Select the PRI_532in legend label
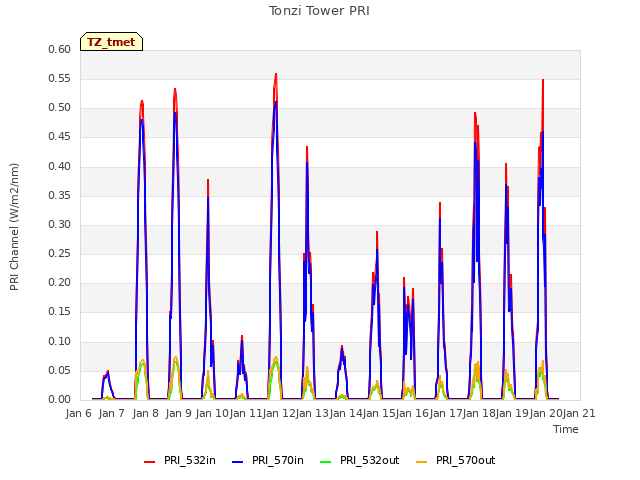The width and height of the screenshot is (640, 480). pos(190,460)
